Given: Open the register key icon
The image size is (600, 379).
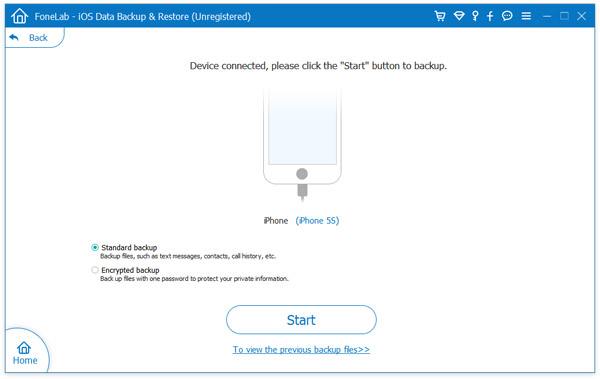Looking at the screenshot, I should point(475,16).
